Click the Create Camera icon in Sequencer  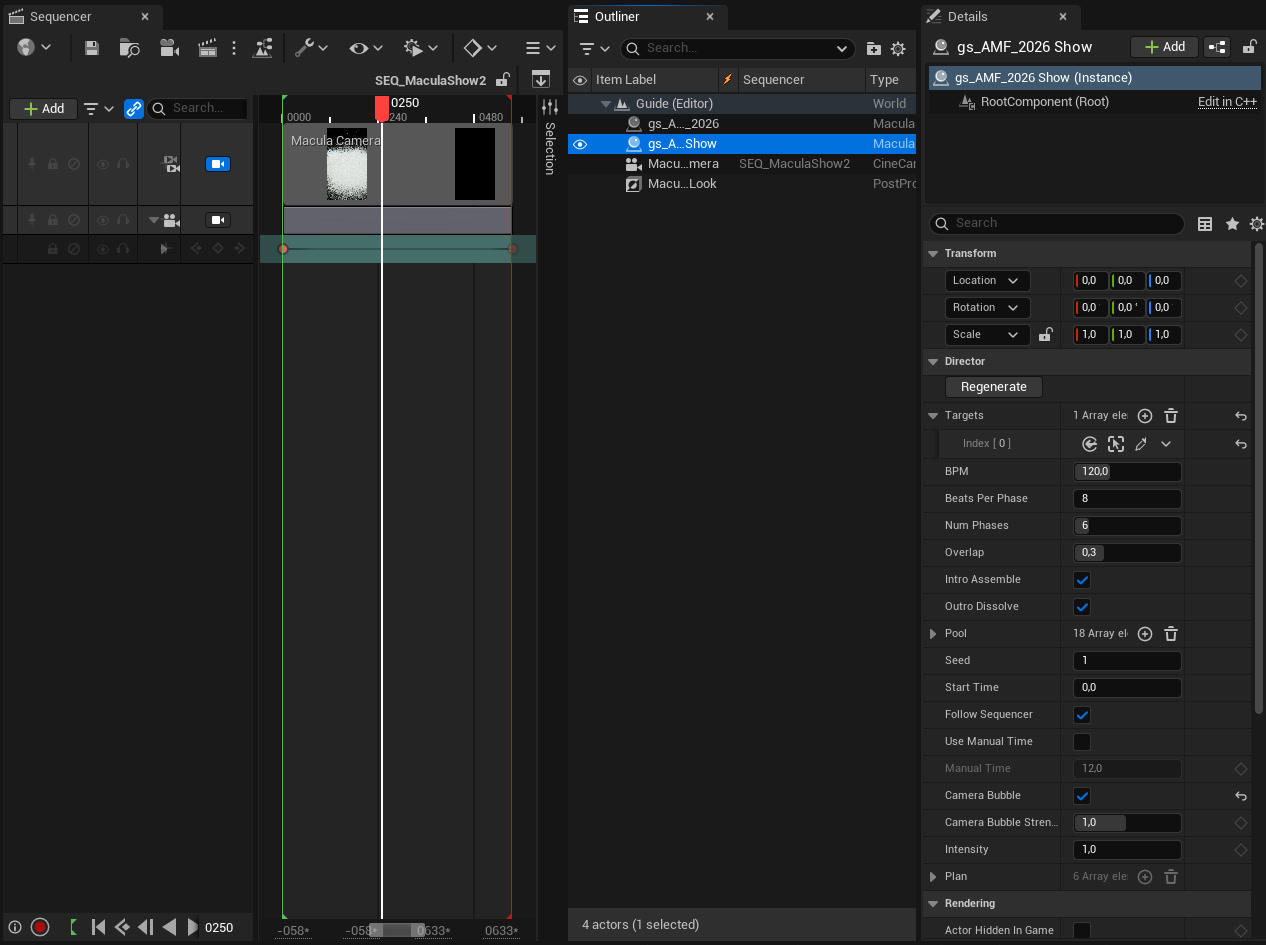[168, 48]
